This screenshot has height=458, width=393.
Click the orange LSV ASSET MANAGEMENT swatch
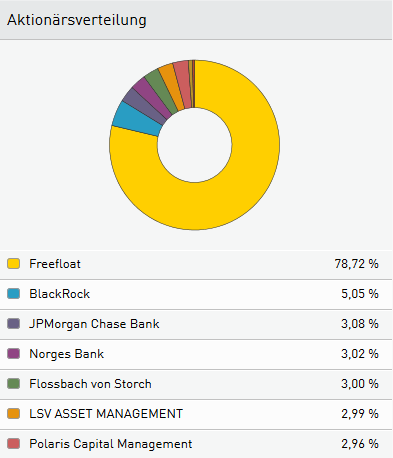tap(13, 414)
